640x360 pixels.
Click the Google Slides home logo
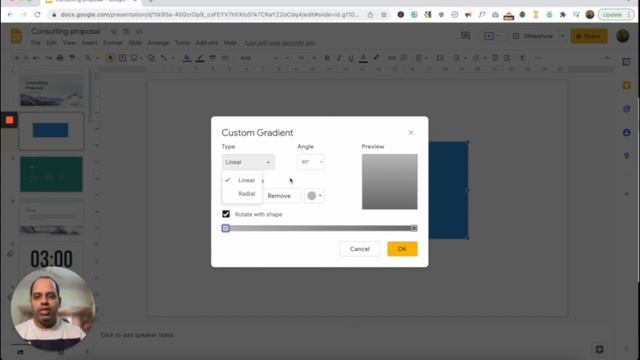(x=16, y=36)
